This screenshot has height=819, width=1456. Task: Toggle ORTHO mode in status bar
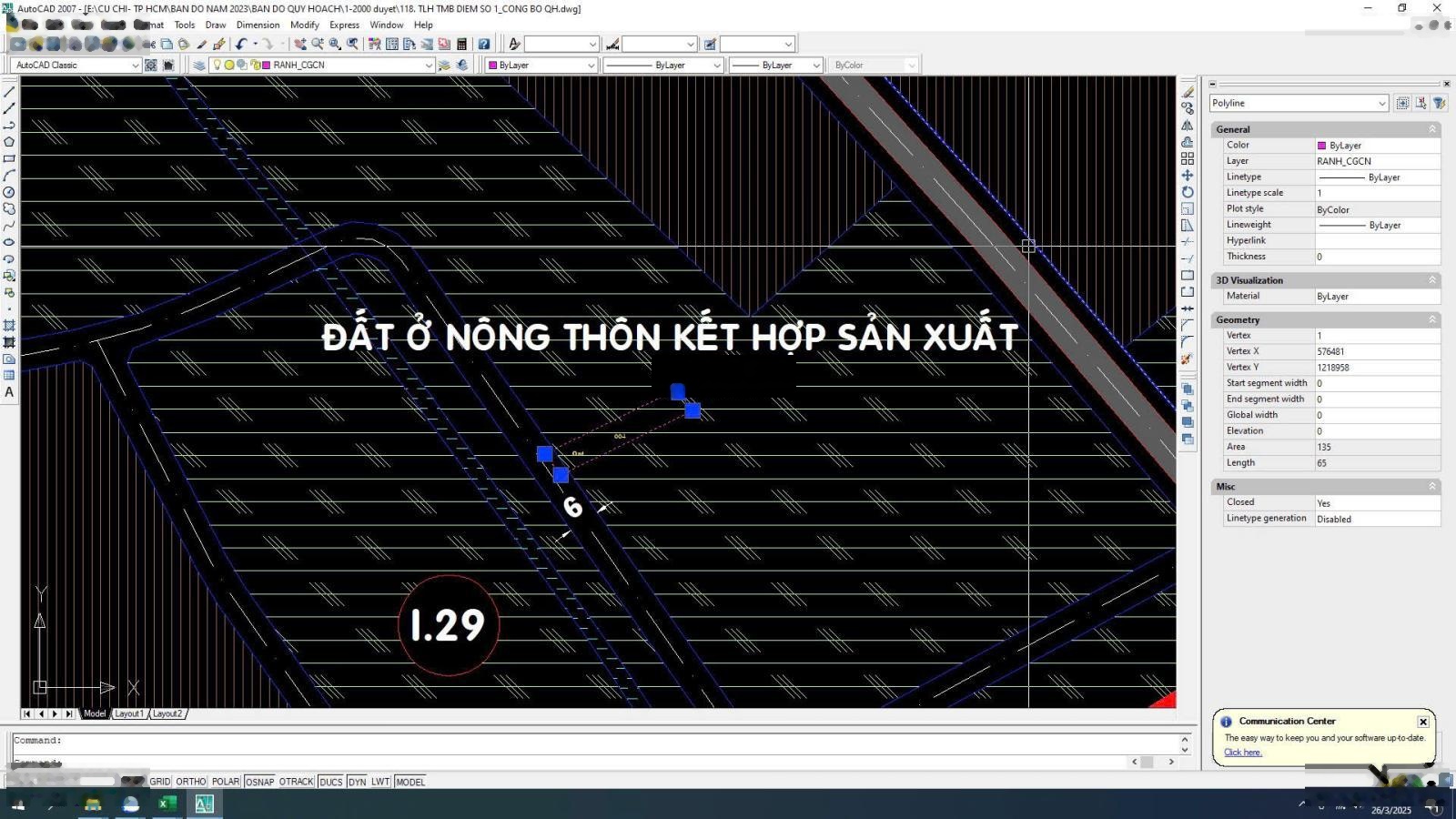point(191,782)
